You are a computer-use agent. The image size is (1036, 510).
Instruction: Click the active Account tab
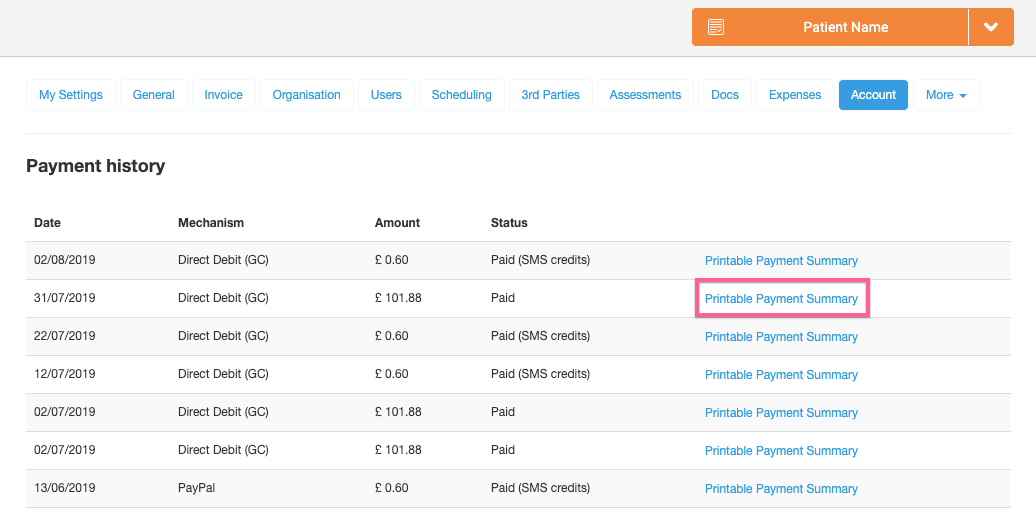coord(873,95)
